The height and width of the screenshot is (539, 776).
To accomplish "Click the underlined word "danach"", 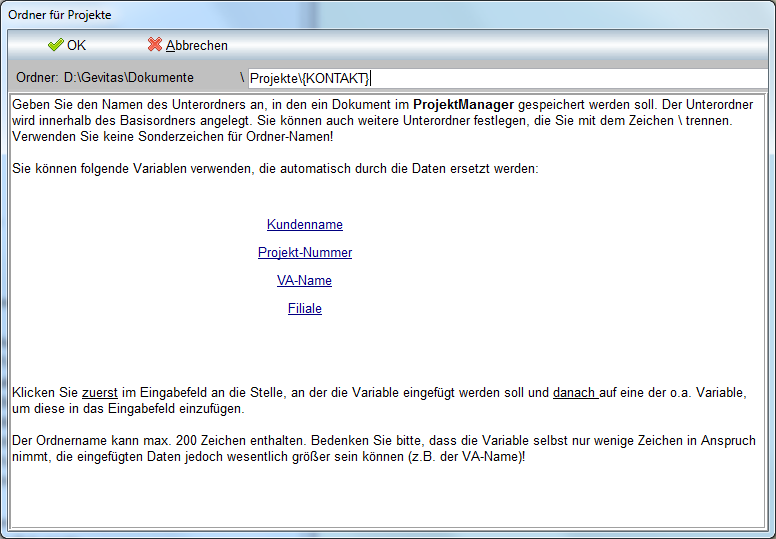I will (x=575, y=393).
